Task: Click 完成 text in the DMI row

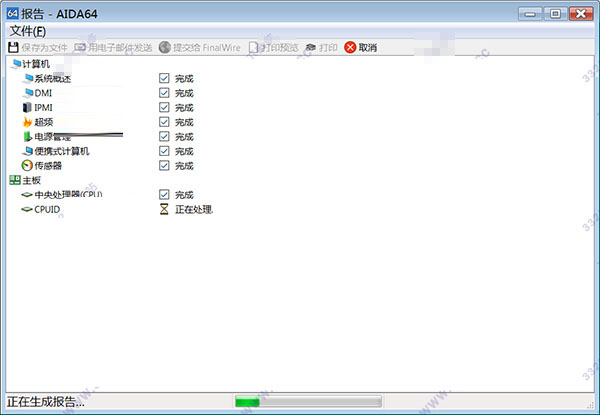Action: click(x=184, y=93)
